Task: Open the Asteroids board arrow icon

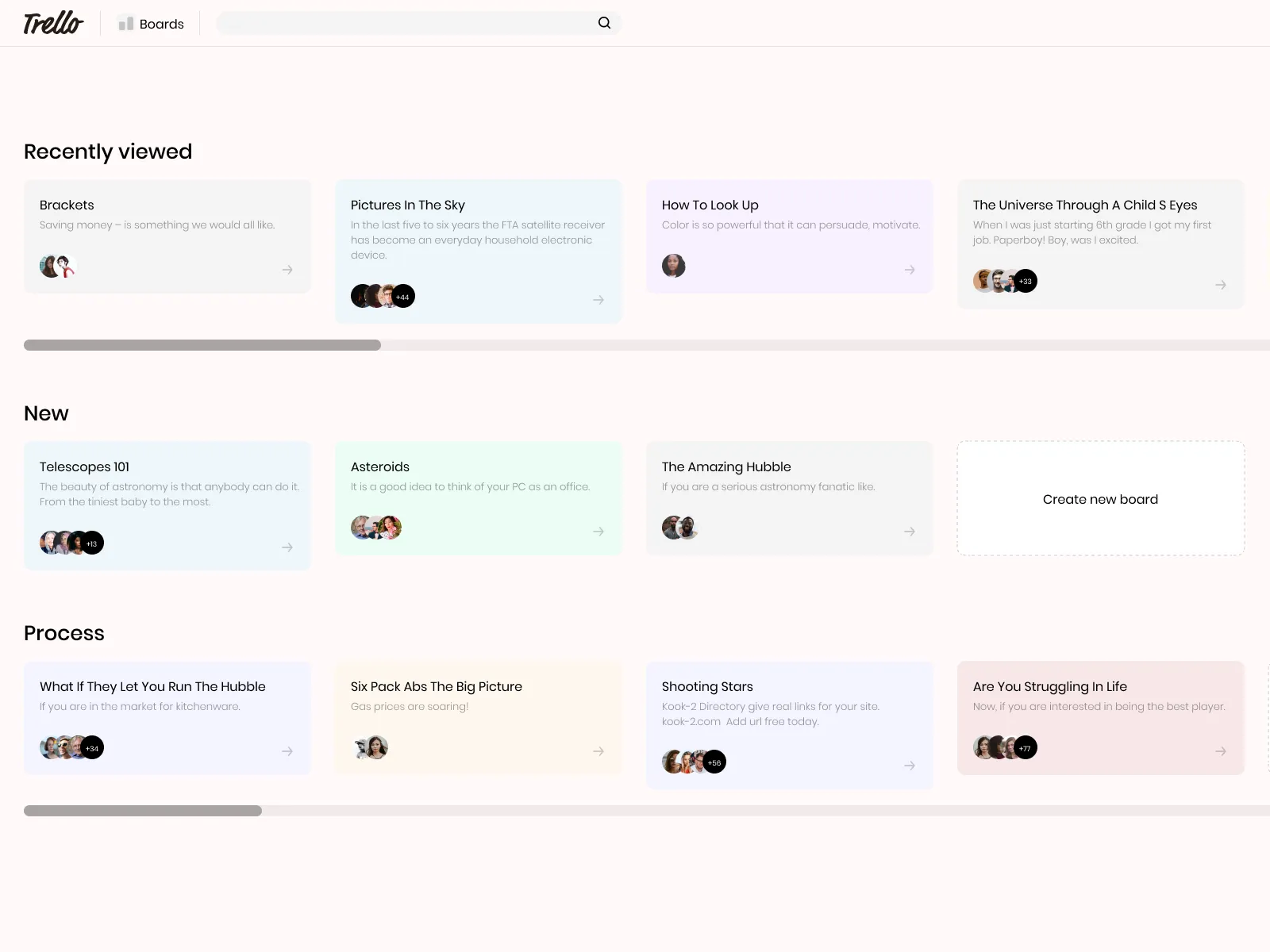Action: pyautogui.click(x=598, y=532)
